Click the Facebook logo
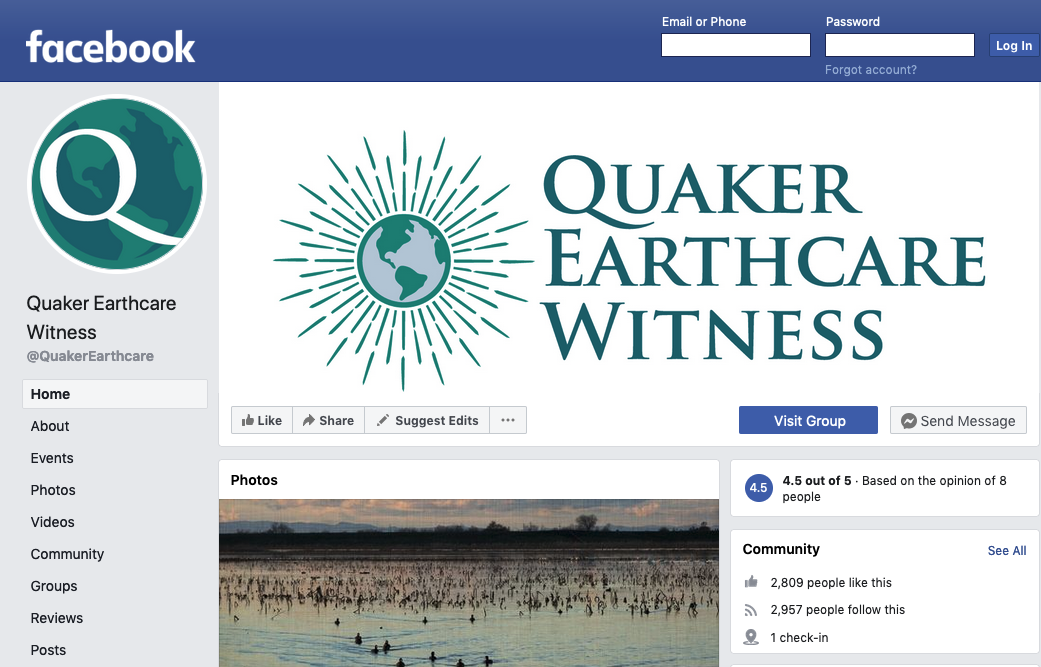The height and width of the screenshot is (667, 1041). (110, 47)
